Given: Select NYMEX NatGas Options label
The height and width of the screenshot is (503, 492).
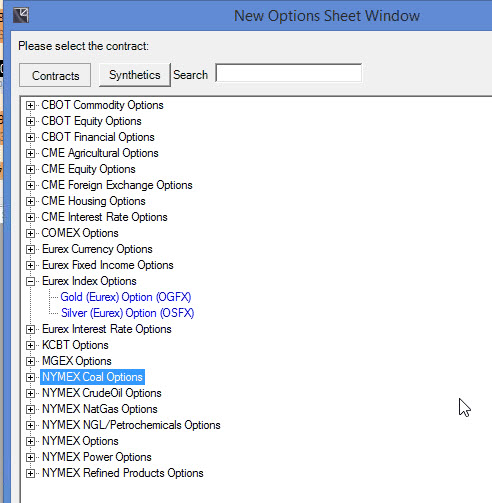Looking at the screenshot, I should [x=100, y=409].
